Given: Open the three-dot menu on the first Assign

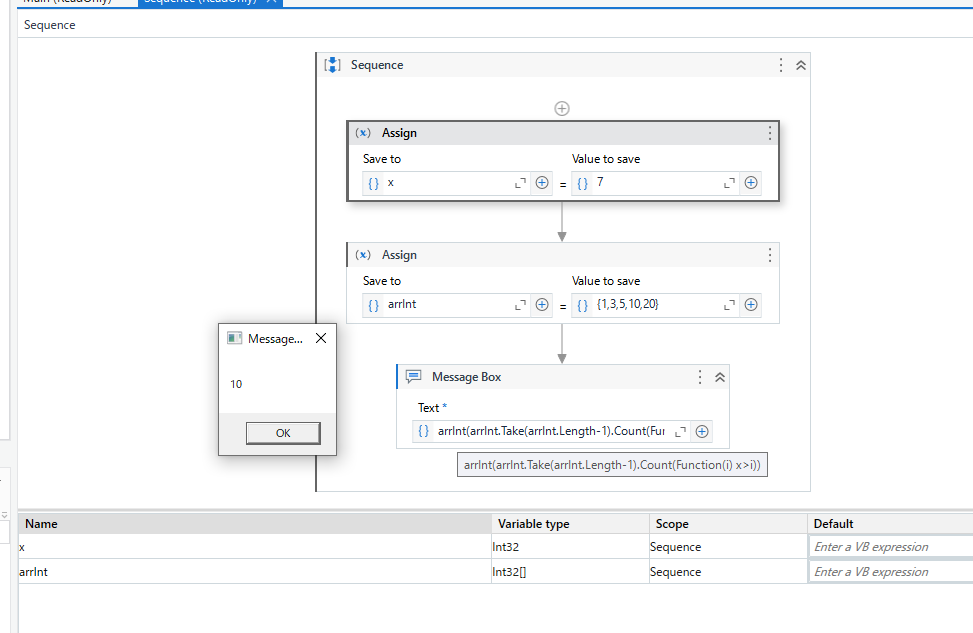Looking at the screenshot, I should tap(769, 132).
